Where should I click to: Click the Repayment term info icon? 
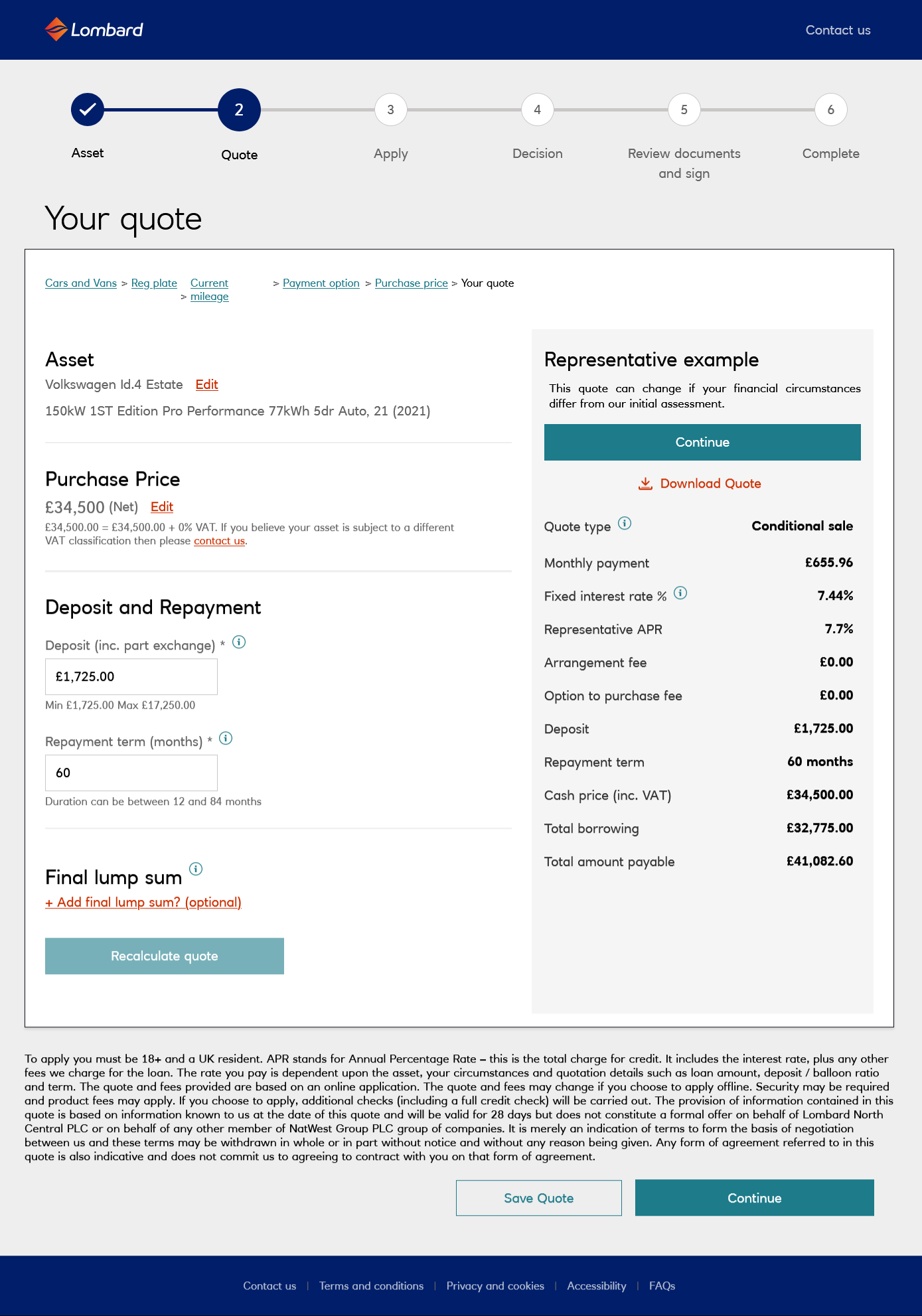226,739
